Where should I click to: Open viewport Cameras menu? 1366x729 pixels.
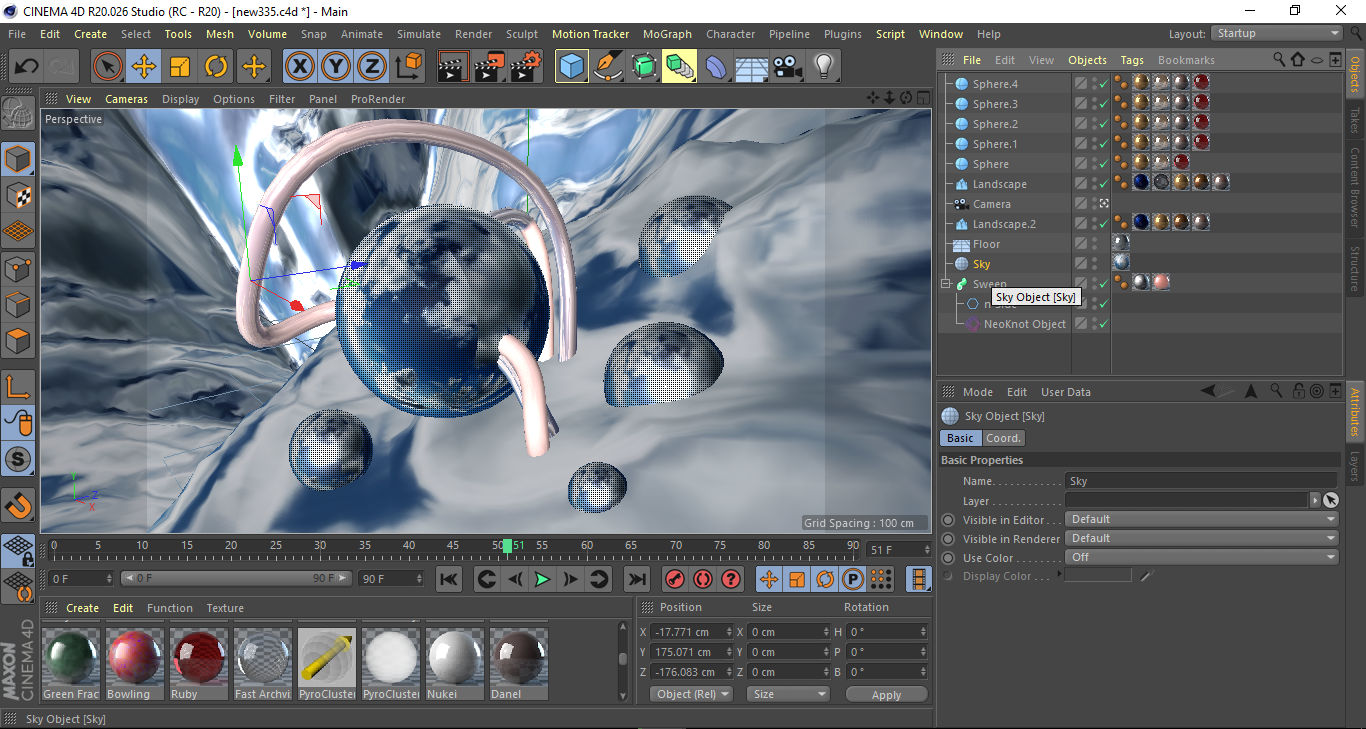(127, 99)
